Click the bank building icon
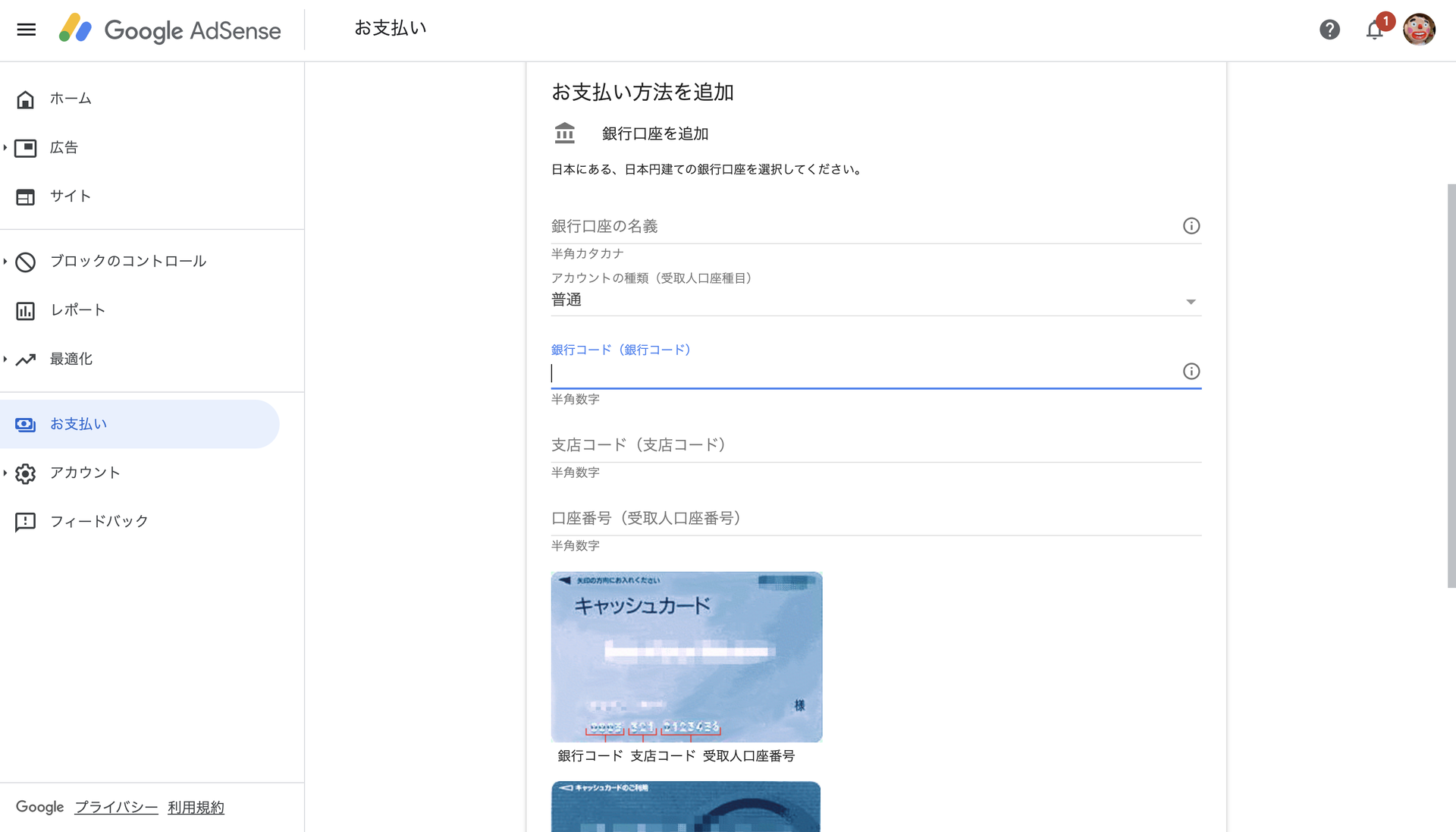 [x=565, y=133]
